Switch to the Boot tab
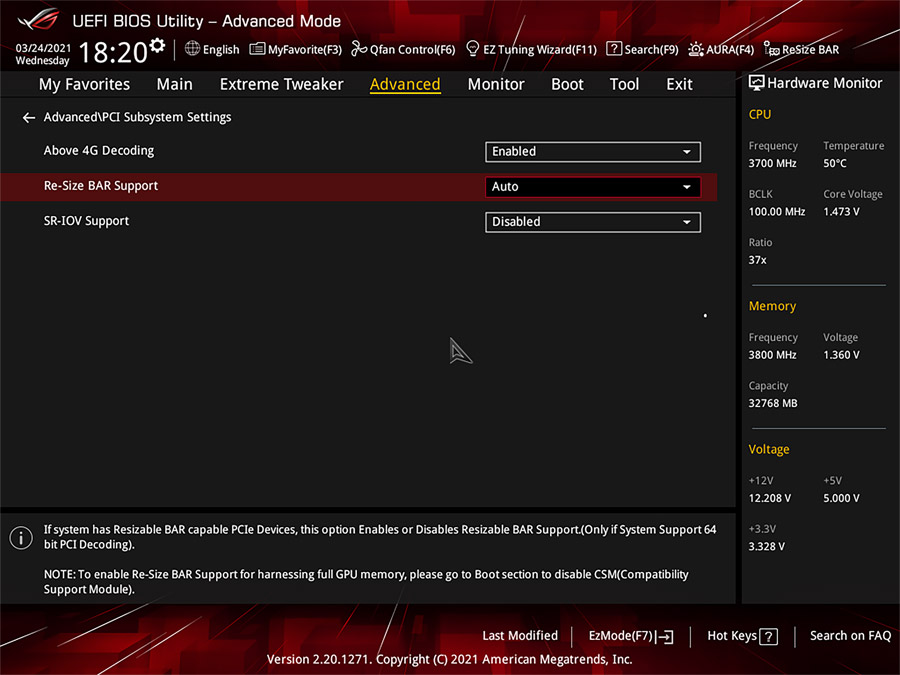900x675 pixels. 567,84
